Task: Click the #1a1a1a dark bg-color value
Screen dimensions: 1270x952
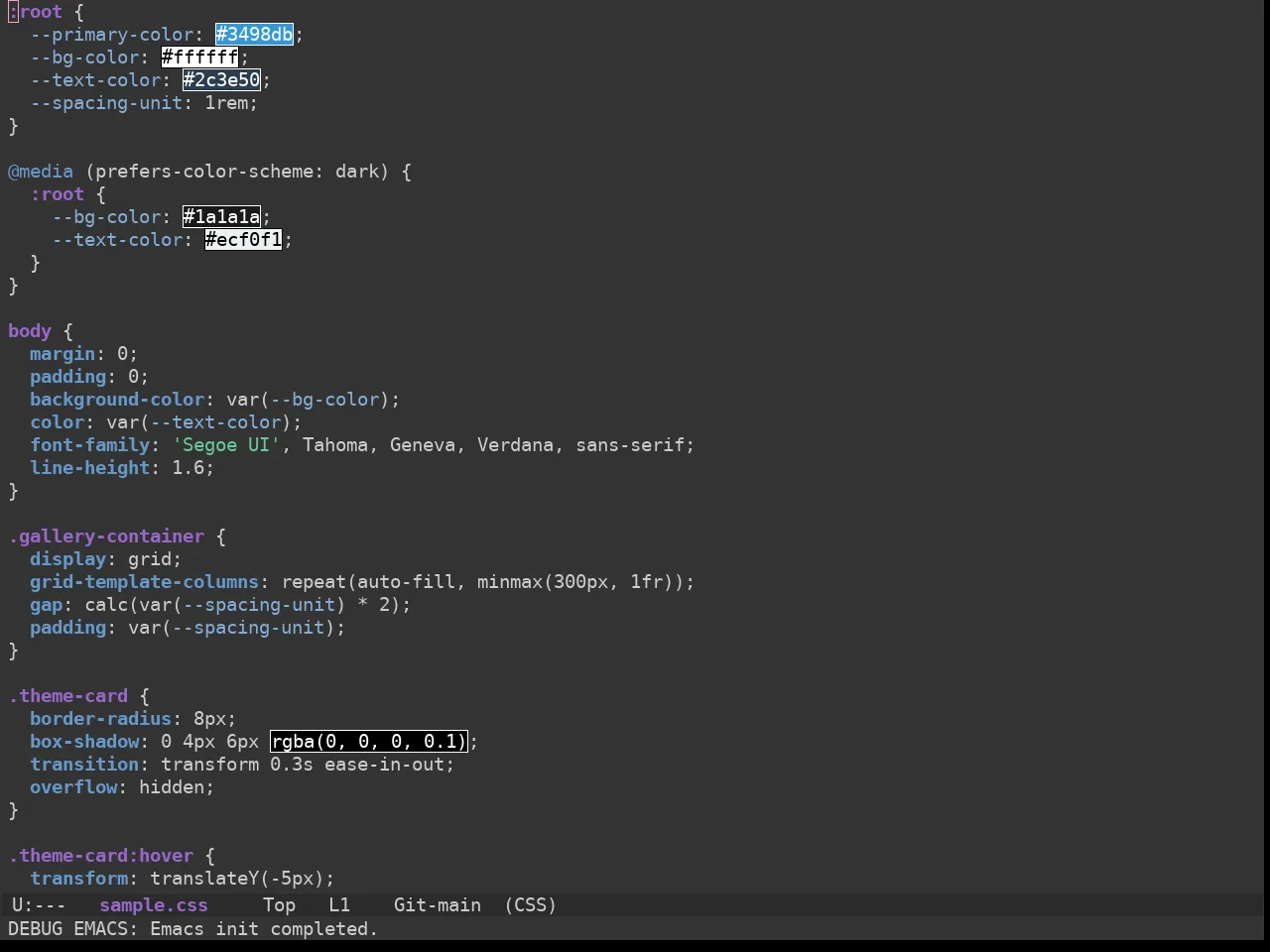Action: pos(221,217)
